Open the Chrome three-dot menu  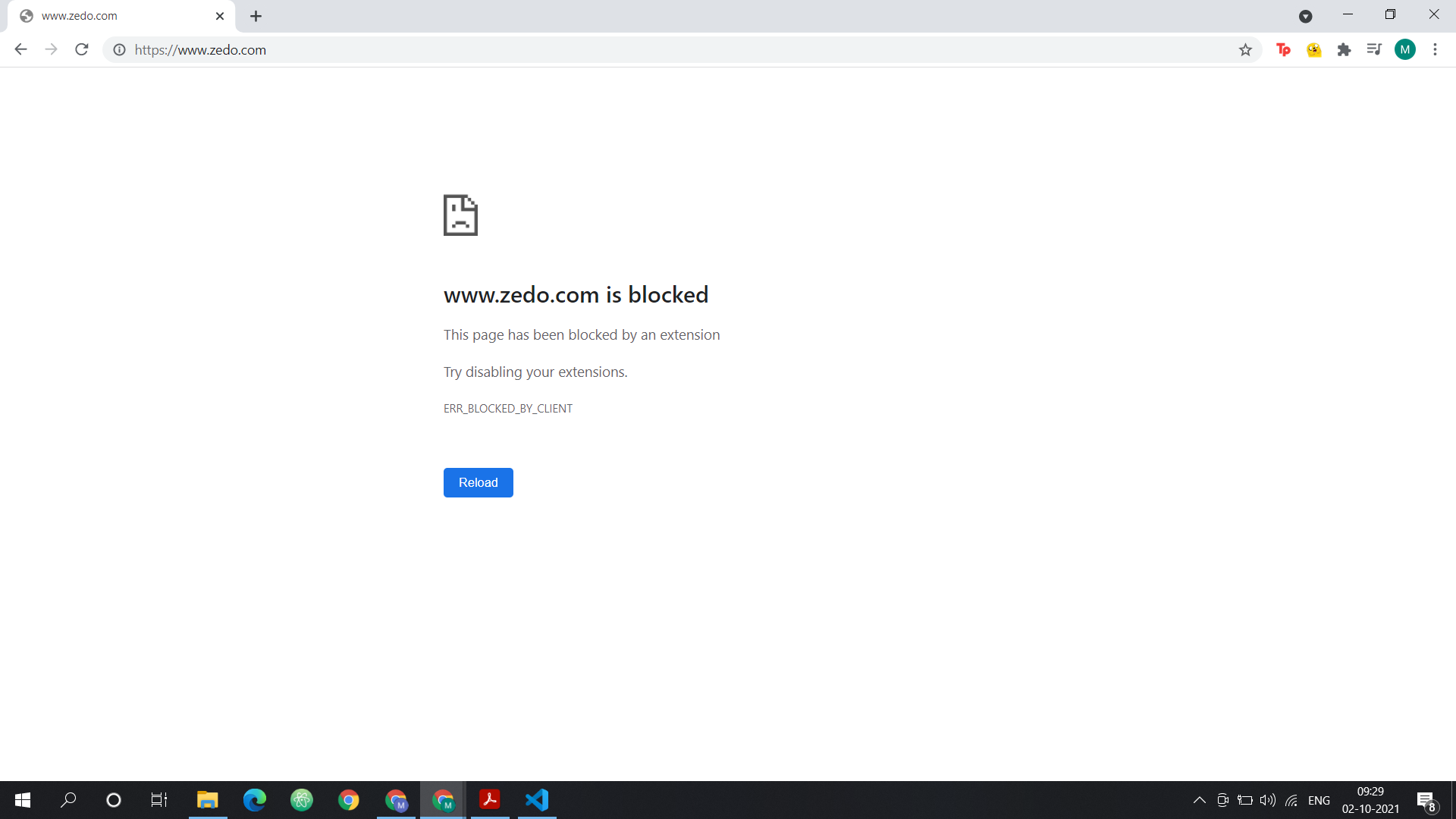coord(1436,49)
